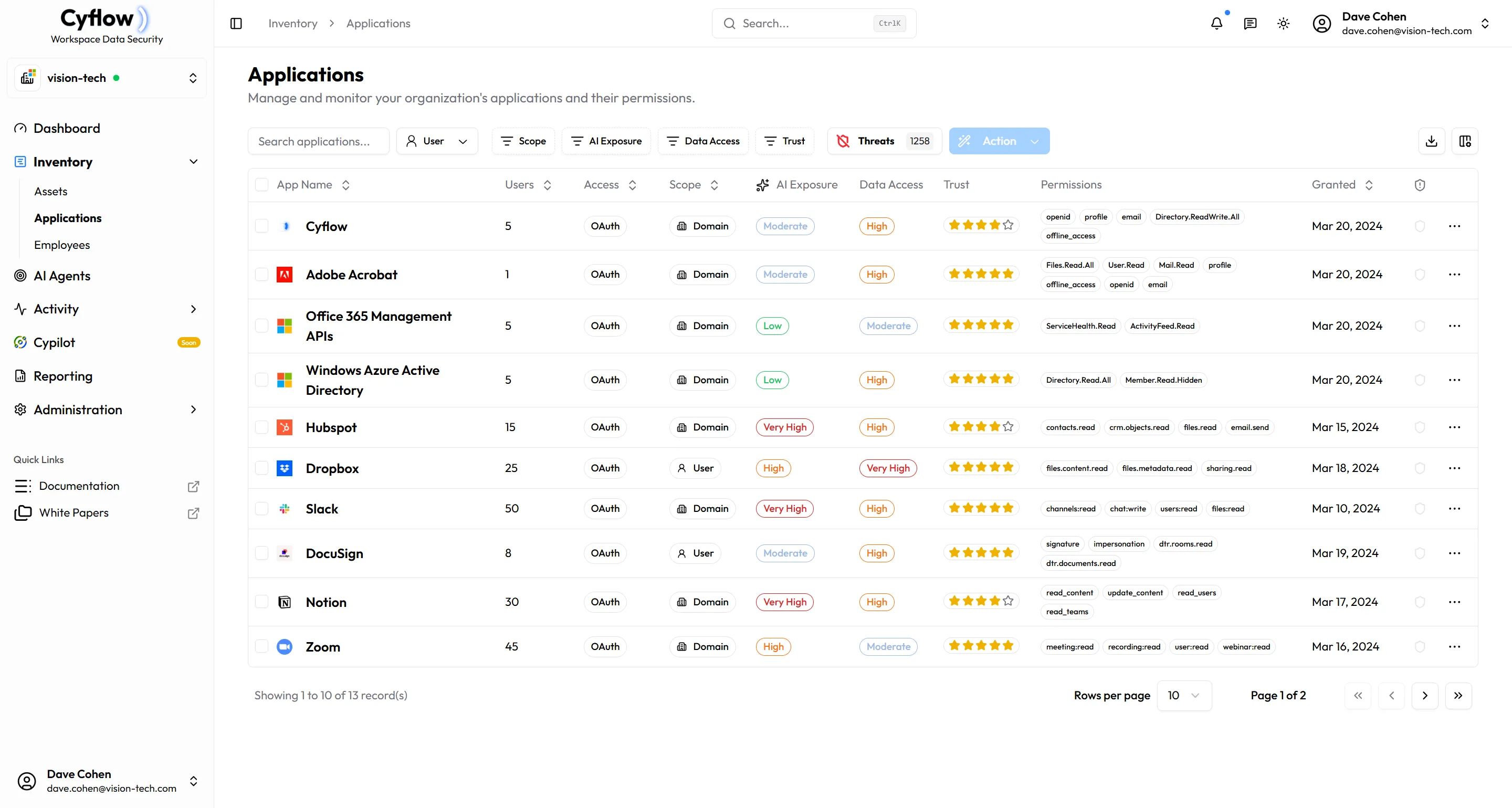
Task: Click the download export icon
Action: [1432, 141]
